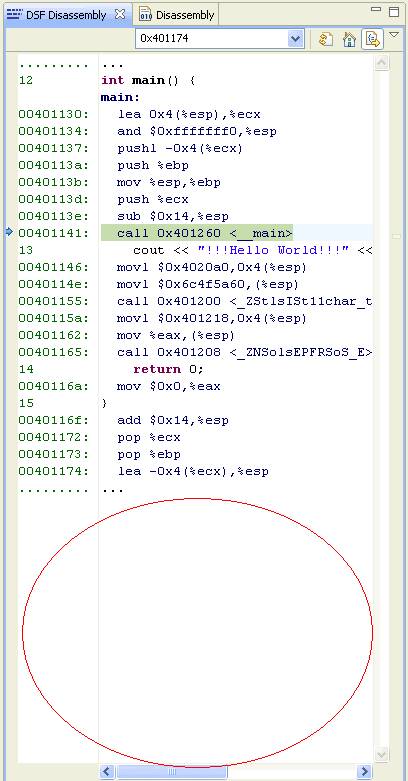Expand the address dropdown arrow
This screenshot has width=408, height=781.
click(296, 38)
